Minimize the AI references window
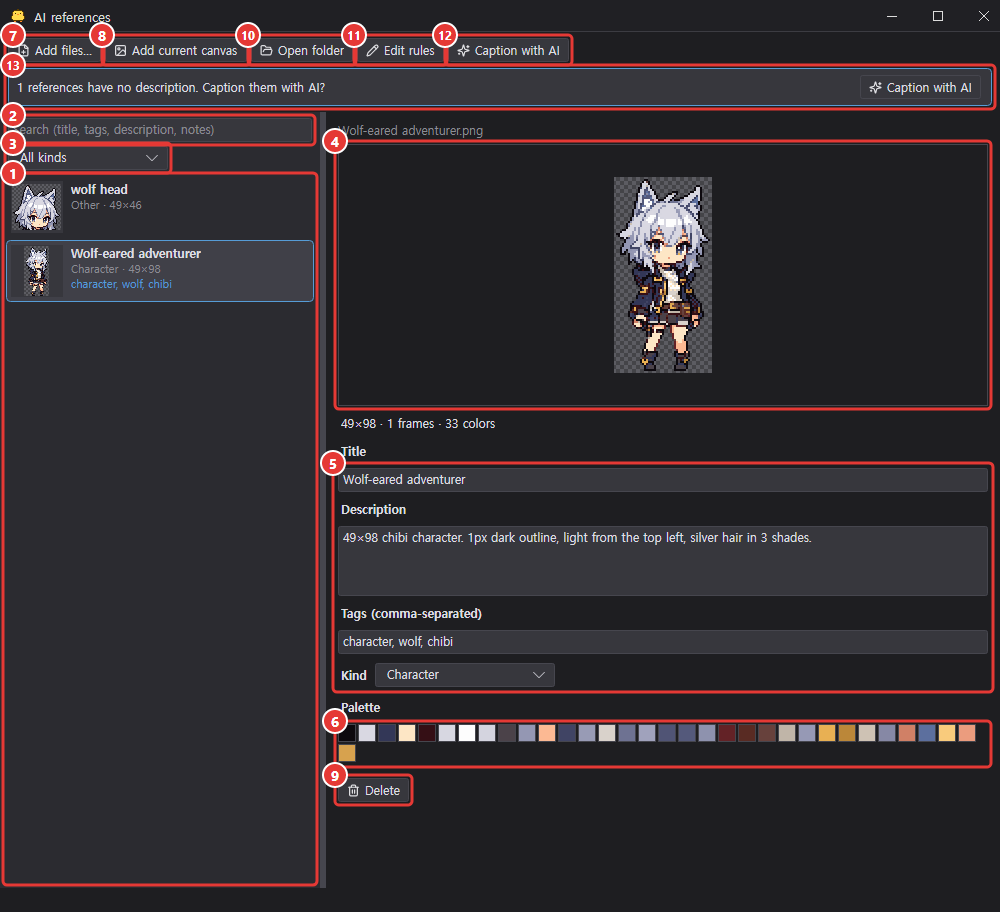This screenshot has width=1000, height=912. pos(892,17)
